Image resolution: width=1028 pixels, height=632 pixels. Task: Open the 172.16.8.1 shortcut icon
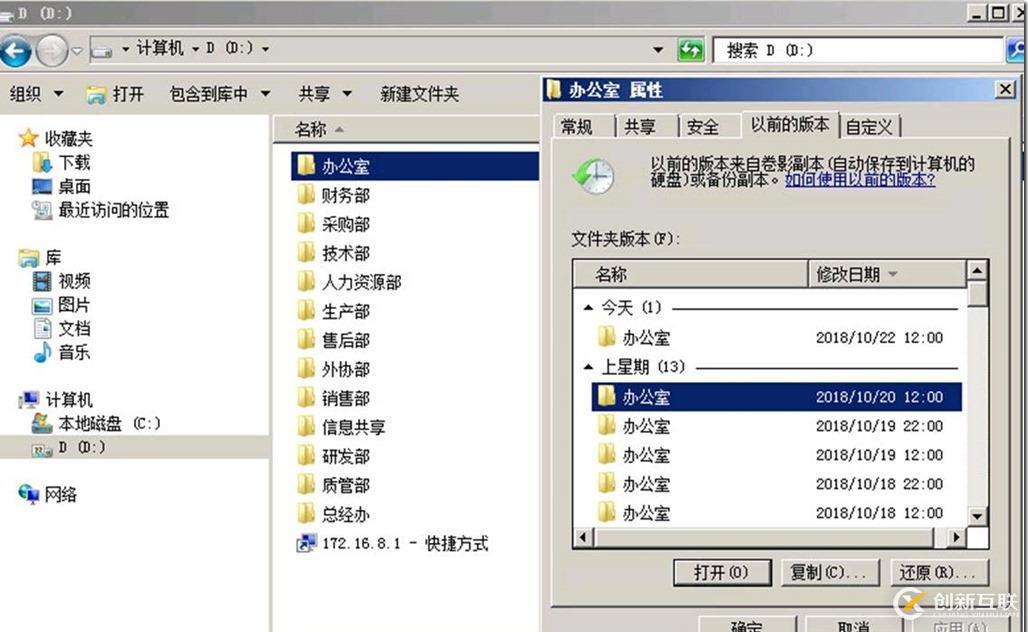click(x=306, y=543)
